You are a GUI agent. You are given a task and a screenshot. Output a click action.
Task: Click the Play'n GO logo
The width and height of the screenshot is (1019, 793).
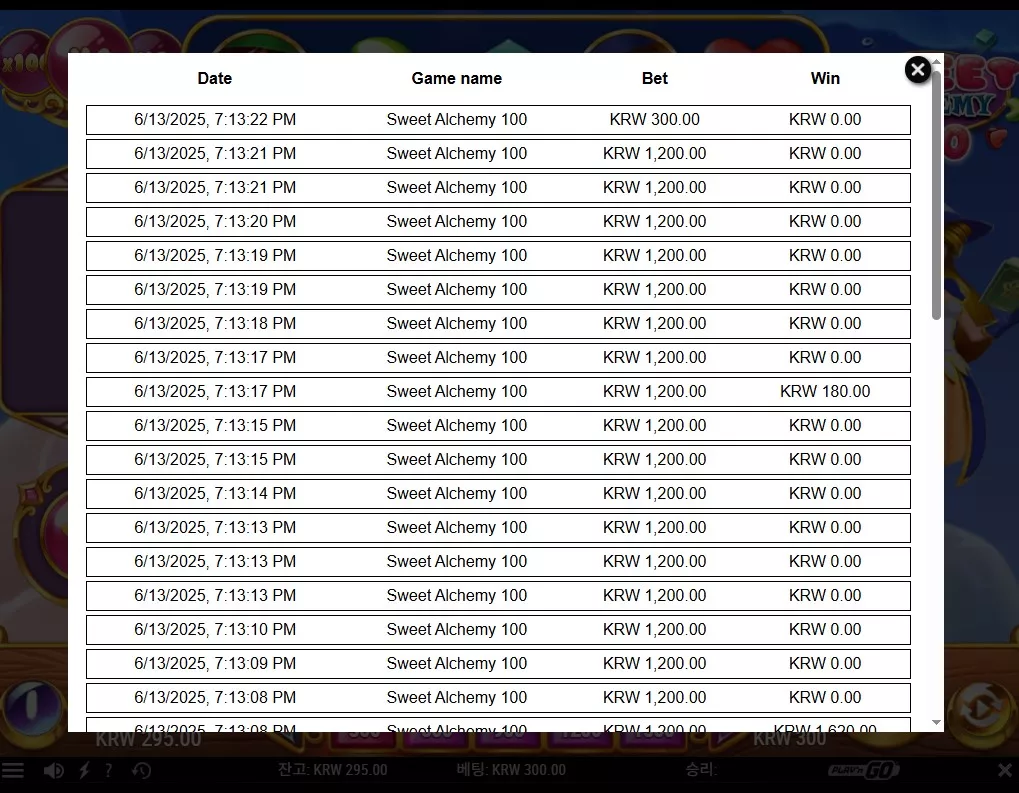[864, 770]
